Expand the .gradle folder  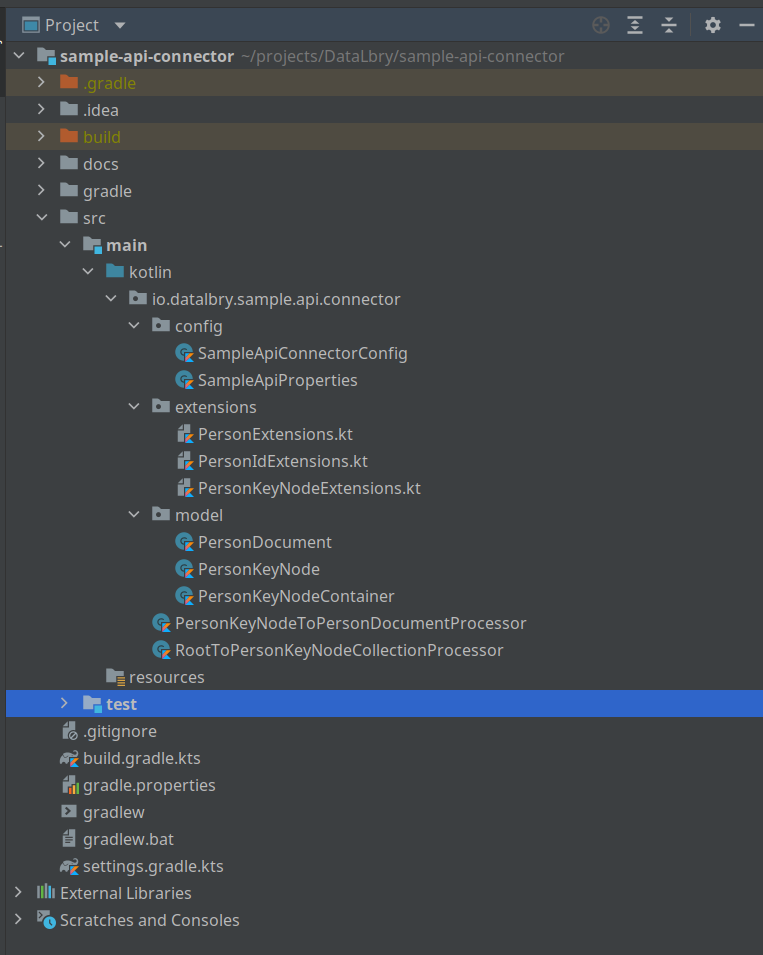(41, 83)
